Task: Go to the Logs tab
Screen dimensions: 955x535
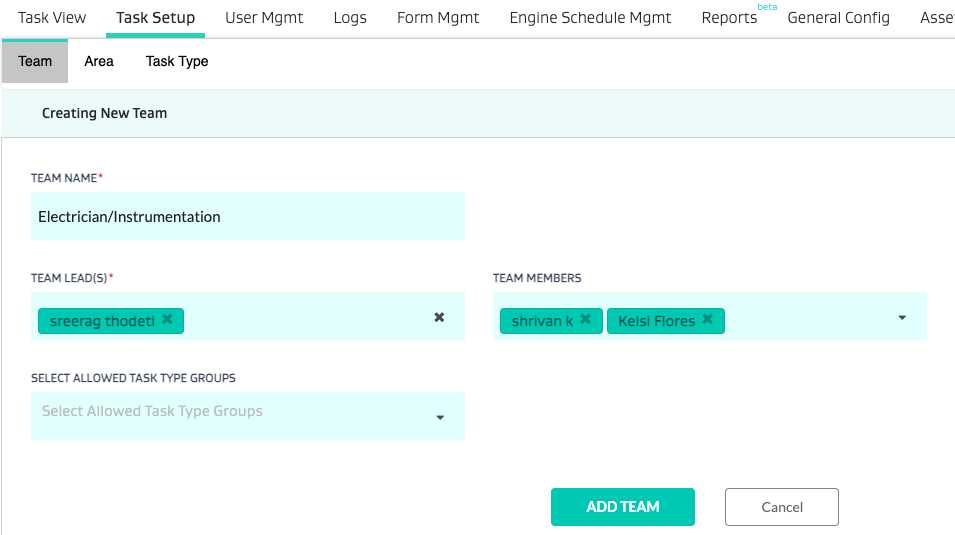Action: (x=350, y=18)
